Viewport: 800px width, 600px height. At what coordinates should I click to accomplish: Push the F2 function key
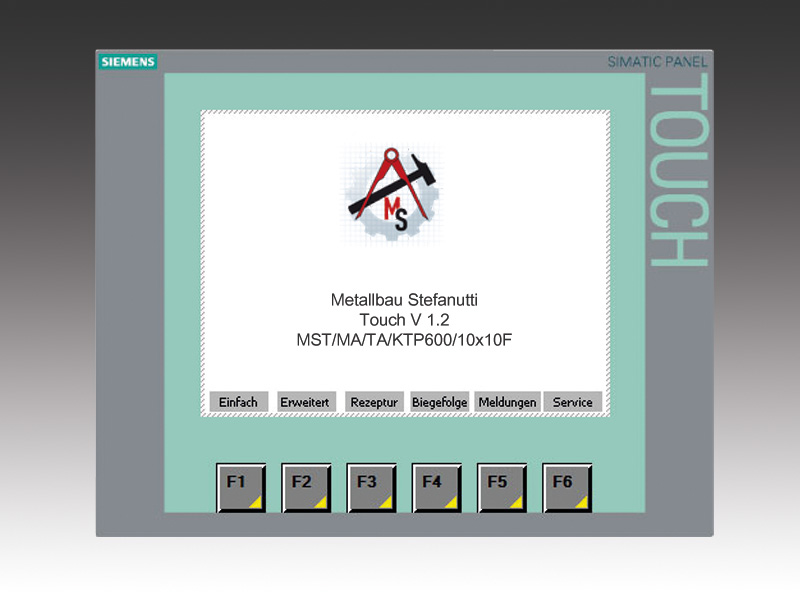[x=307, y=488]
